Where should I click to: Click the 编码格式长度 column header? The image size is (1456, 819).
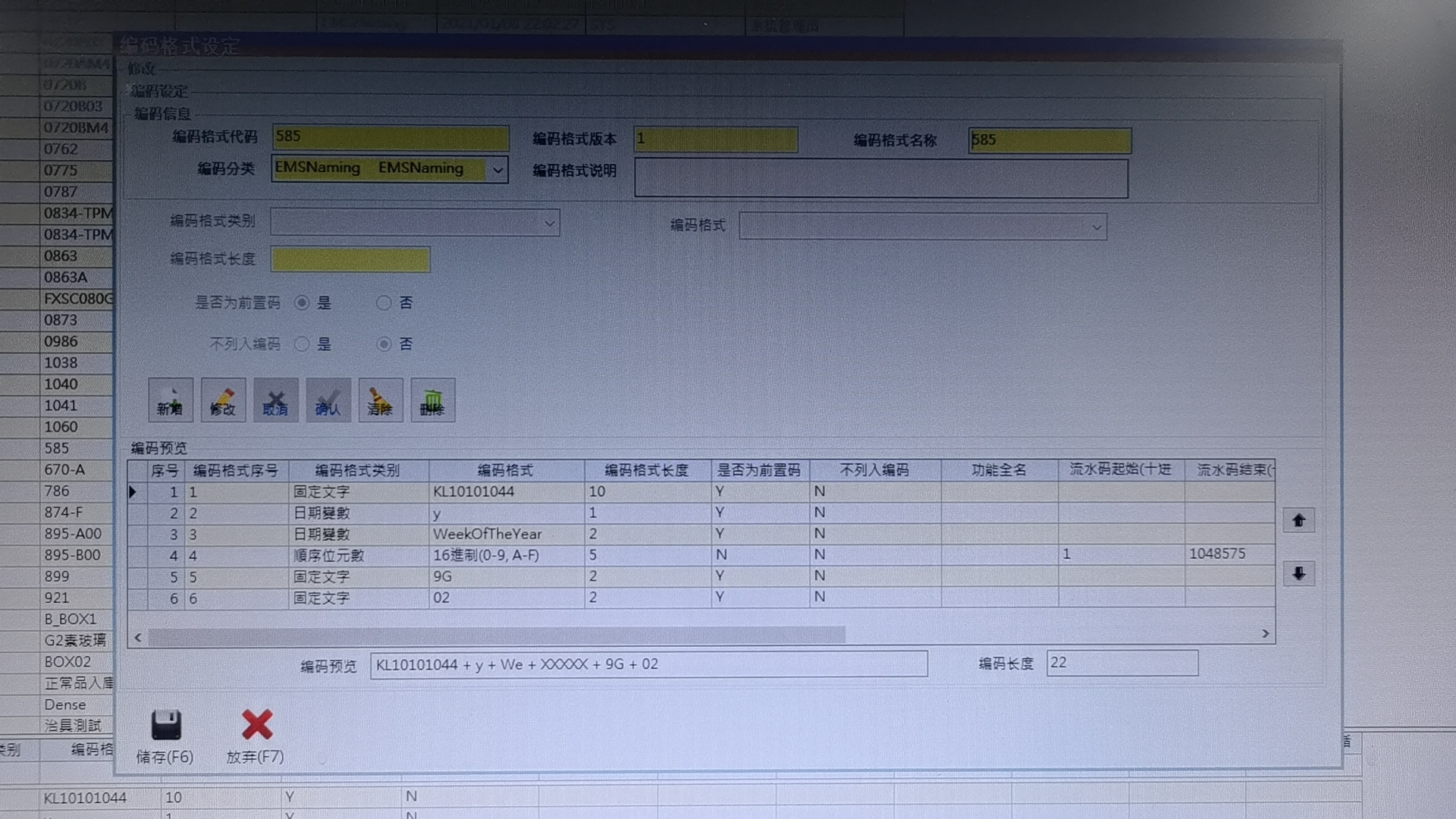pyautogui.click(x=647, y=470)
